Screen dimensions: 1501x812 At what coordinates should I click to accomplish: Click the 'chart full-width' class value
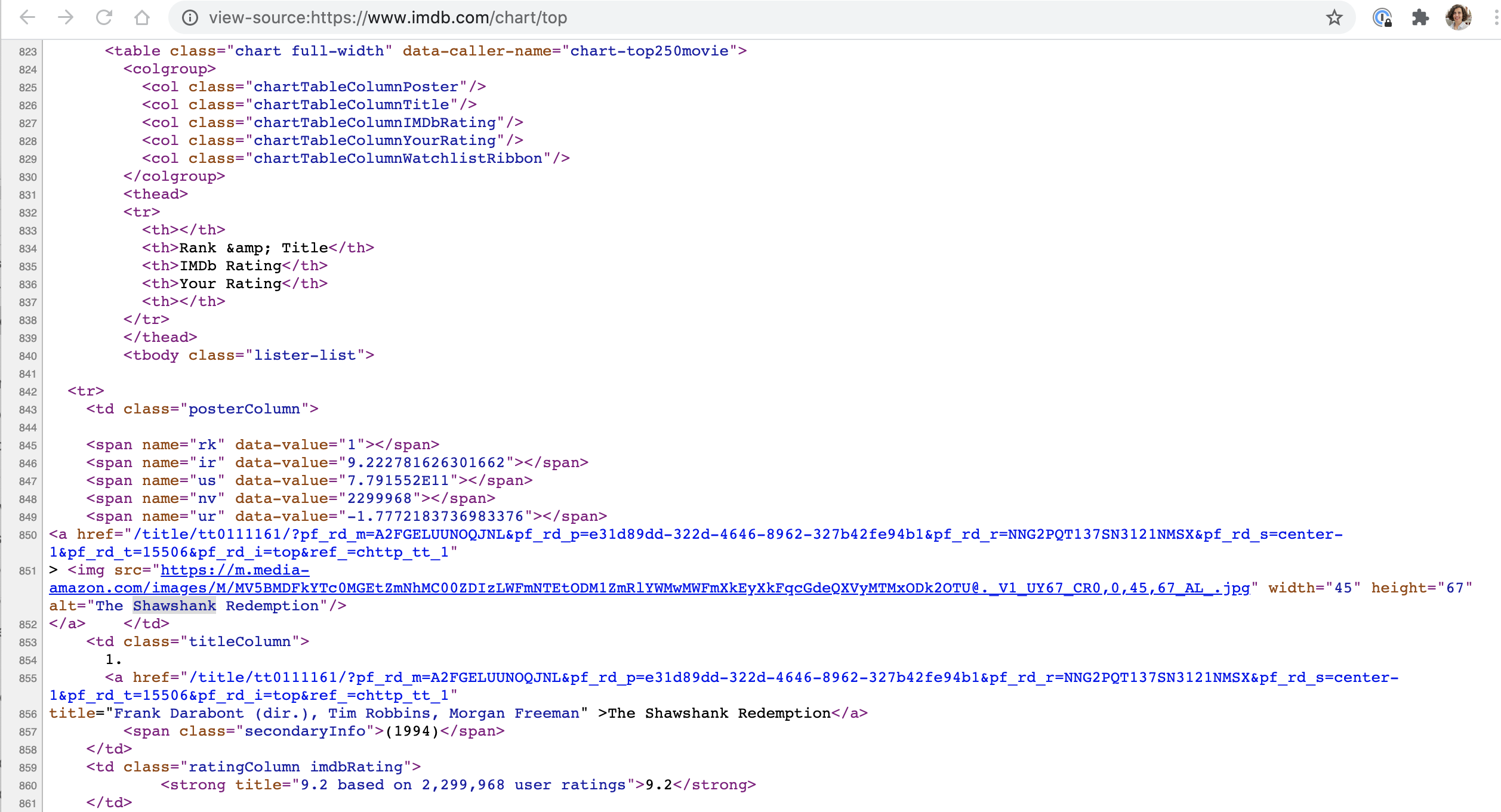309,51
